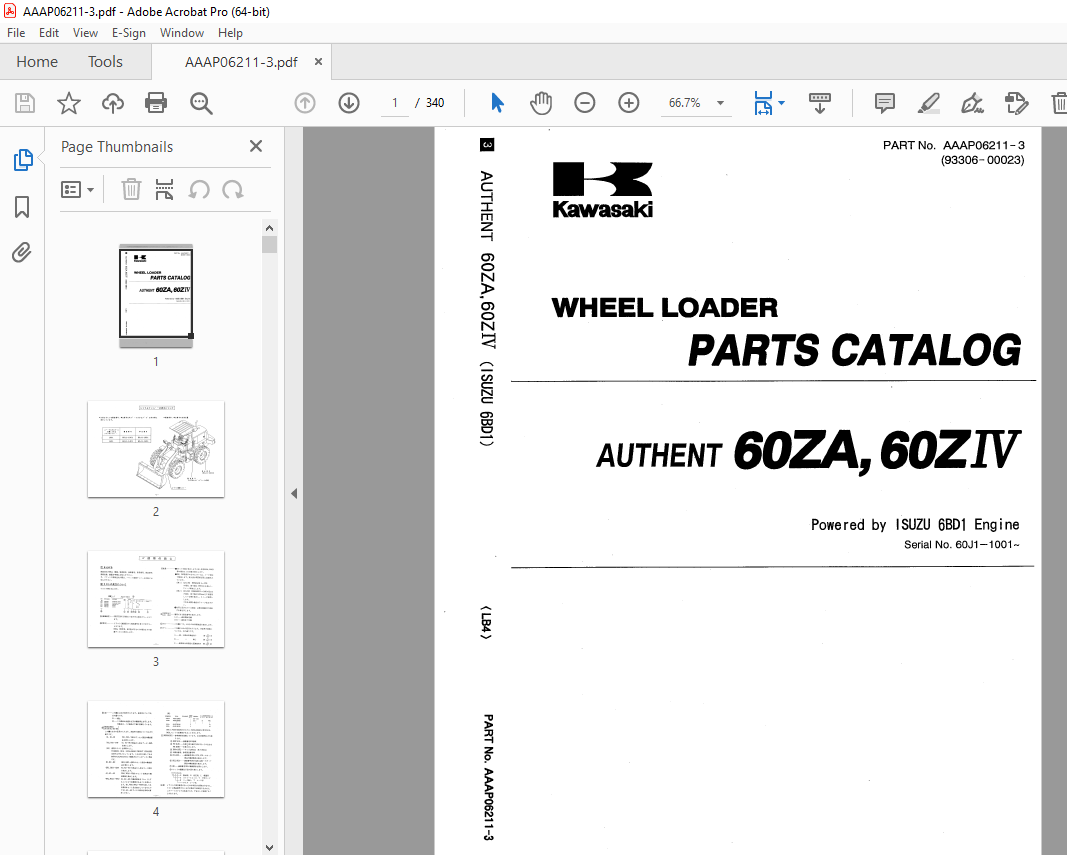Select page 4 thumbnail
The width and height of the screenshot is (1067, 855).
156,749
